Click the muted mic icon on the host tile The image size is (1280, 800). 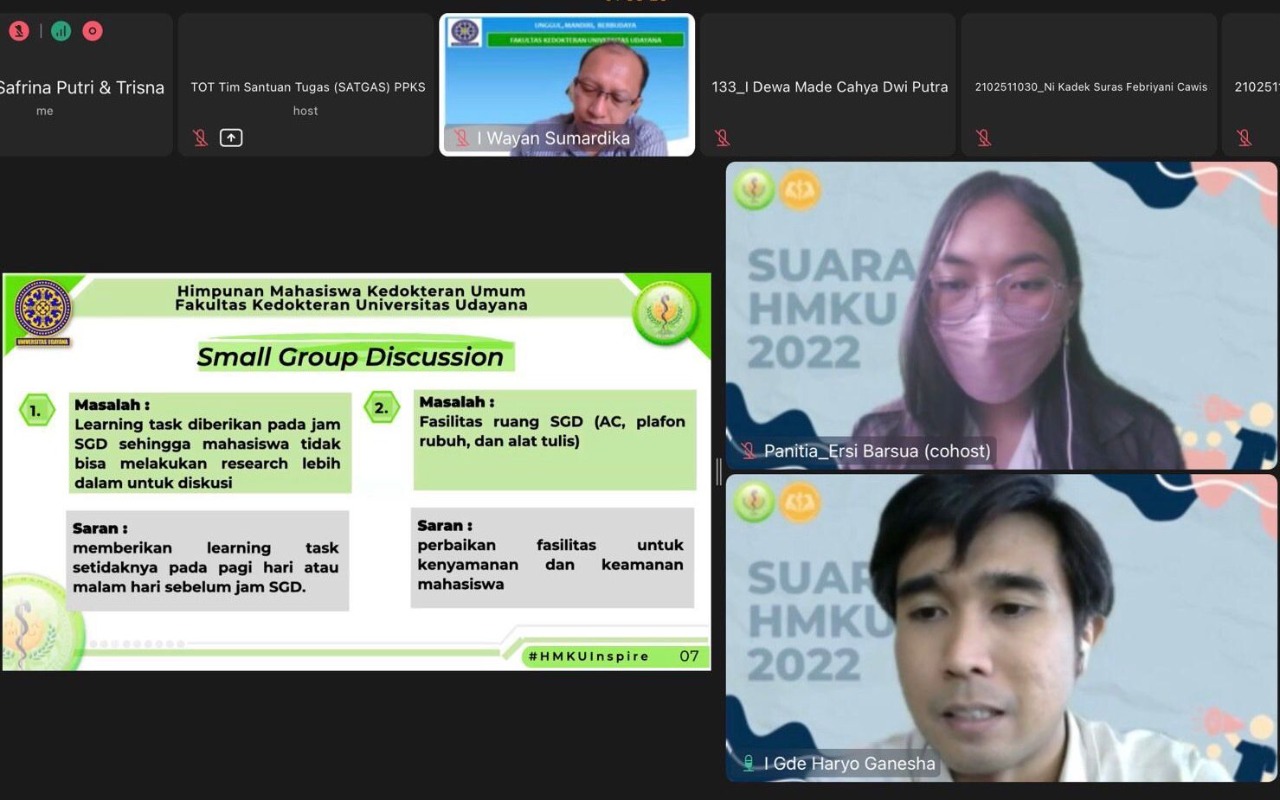point(200,138)
